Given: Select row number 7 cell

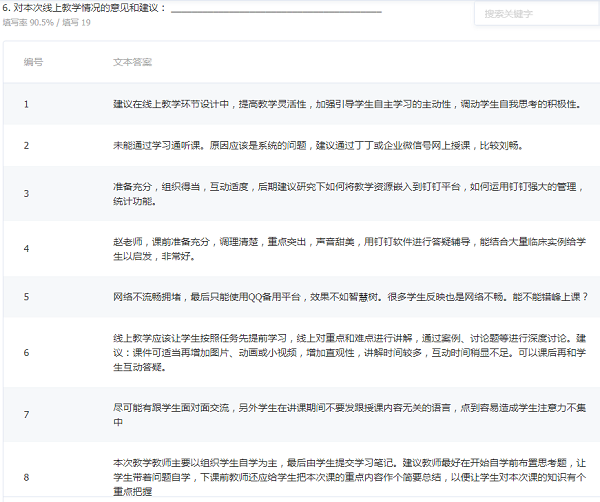Looking at the screenshot, I should click(x=27, y=414).
